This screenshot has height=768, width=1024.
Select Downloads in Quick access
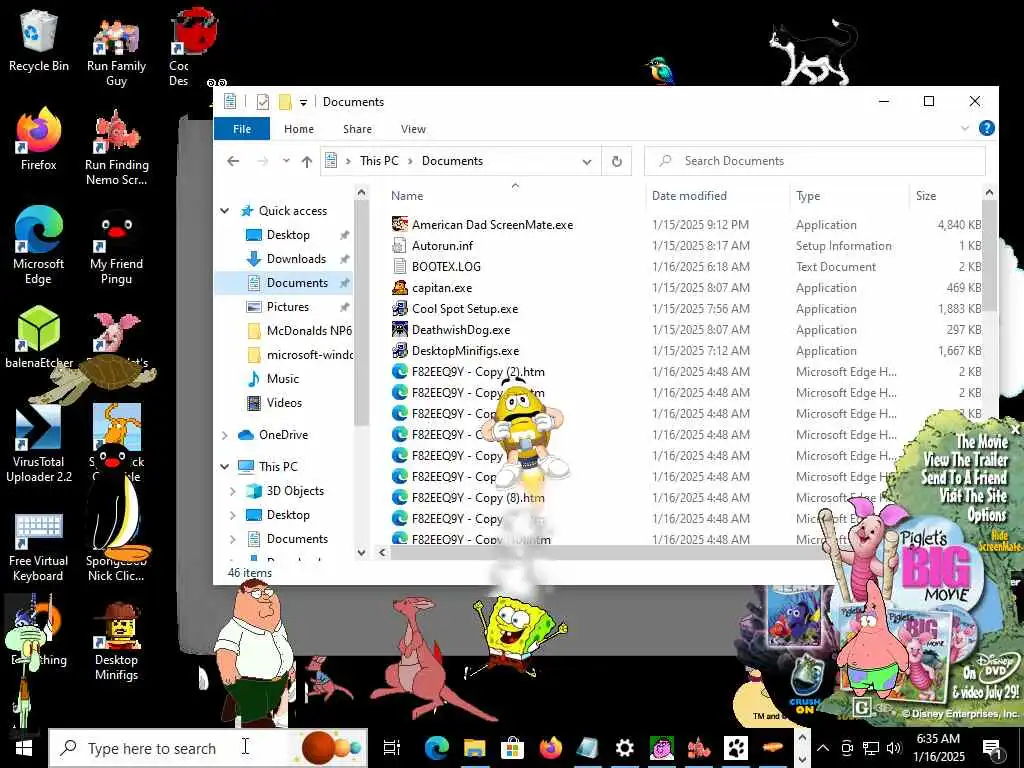point(296,259)
